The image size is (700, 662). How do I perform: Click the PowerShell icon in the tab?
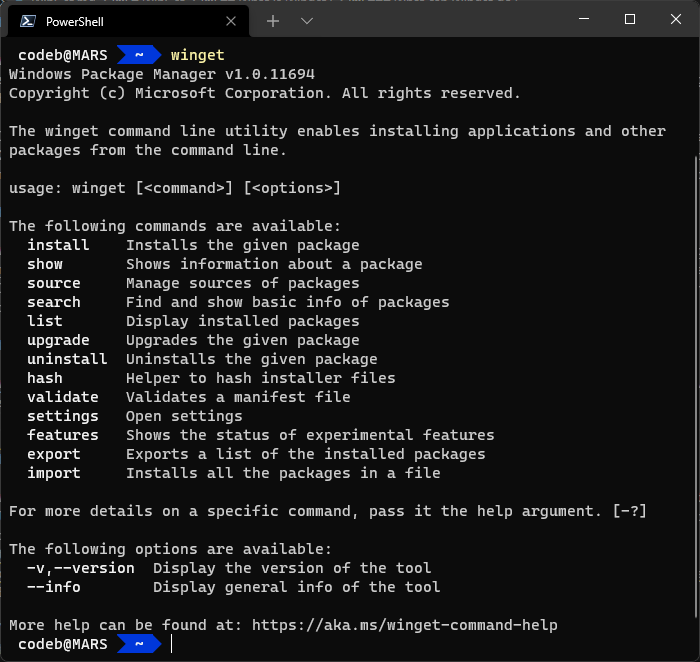point(29,21)
